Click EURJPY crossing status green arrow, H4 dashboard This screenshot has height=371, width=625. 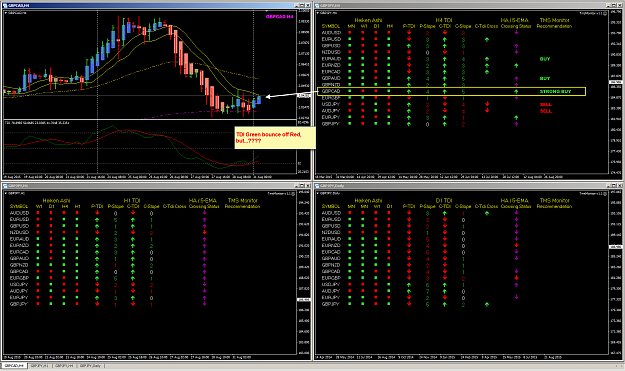click(x=516, y=118)
